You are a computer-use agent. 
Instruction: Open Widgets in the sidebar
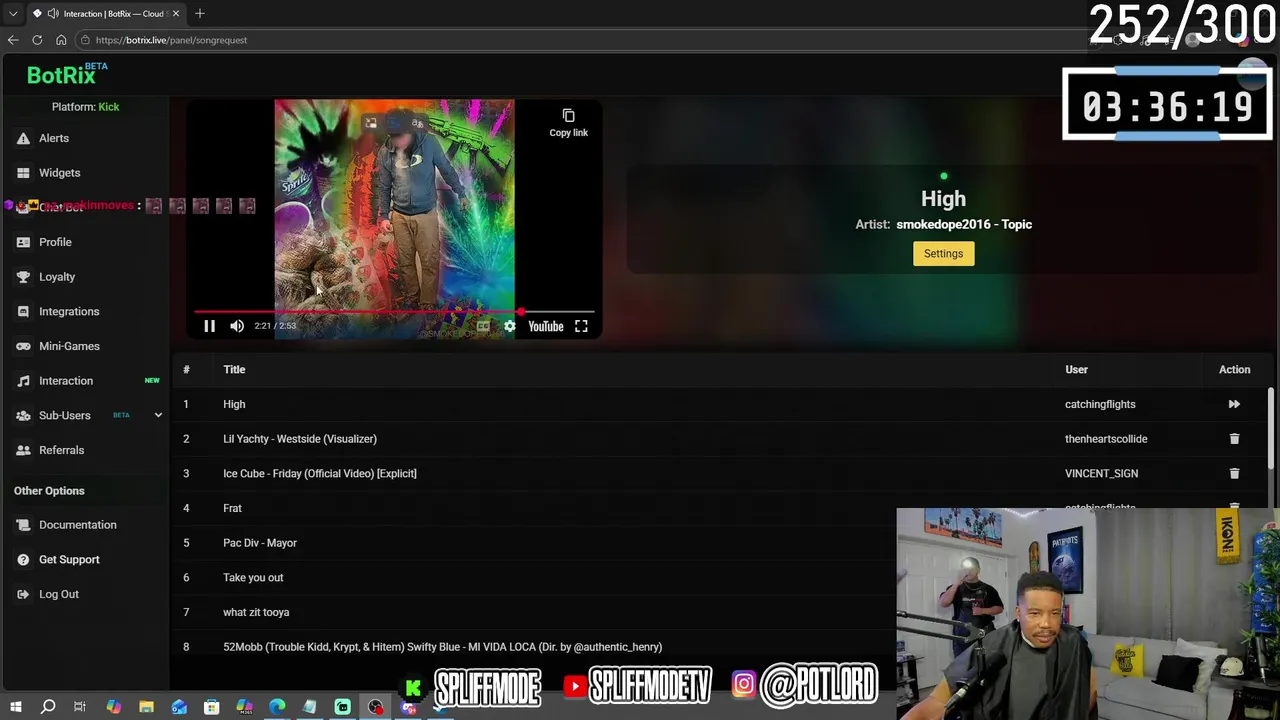pos(59,173)
